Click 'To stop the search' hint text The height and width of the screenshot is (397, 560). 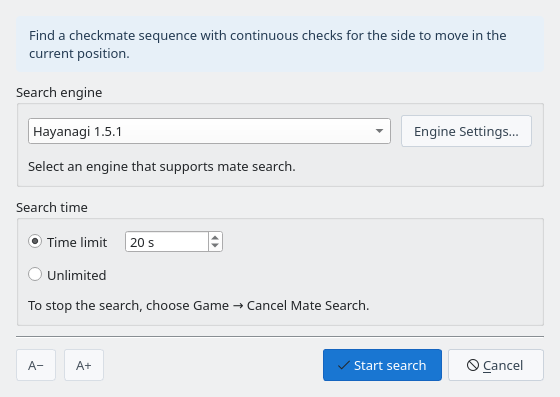[199, 306]
